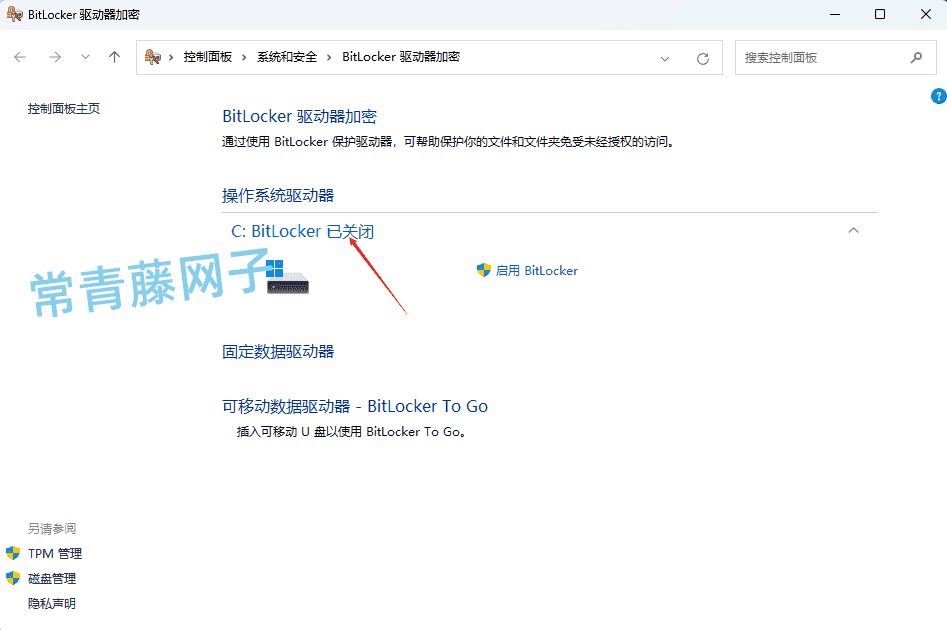The height and width of the screenshot is (630, 947).
Task: Click the 操作系统驱动器 section heading
Action: (278, 195)
